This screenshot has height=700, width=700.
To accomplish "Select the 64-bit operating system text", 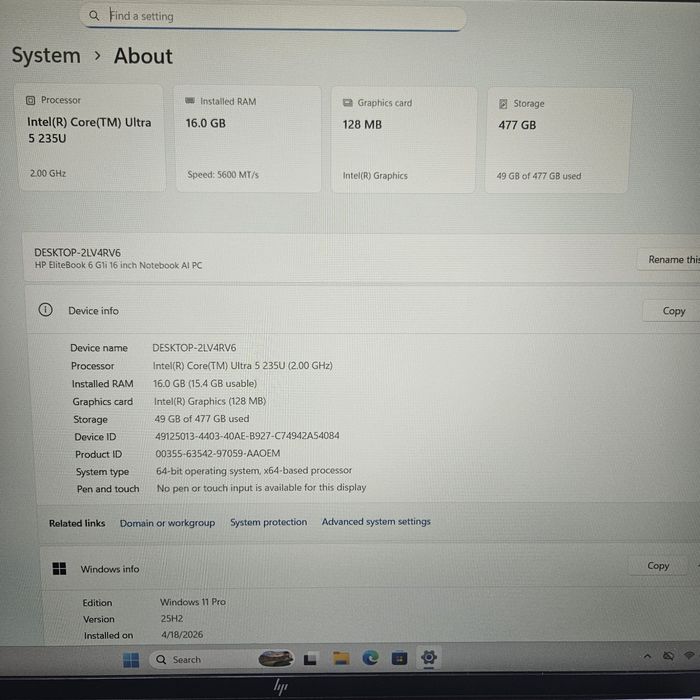I will pos(254,471).
